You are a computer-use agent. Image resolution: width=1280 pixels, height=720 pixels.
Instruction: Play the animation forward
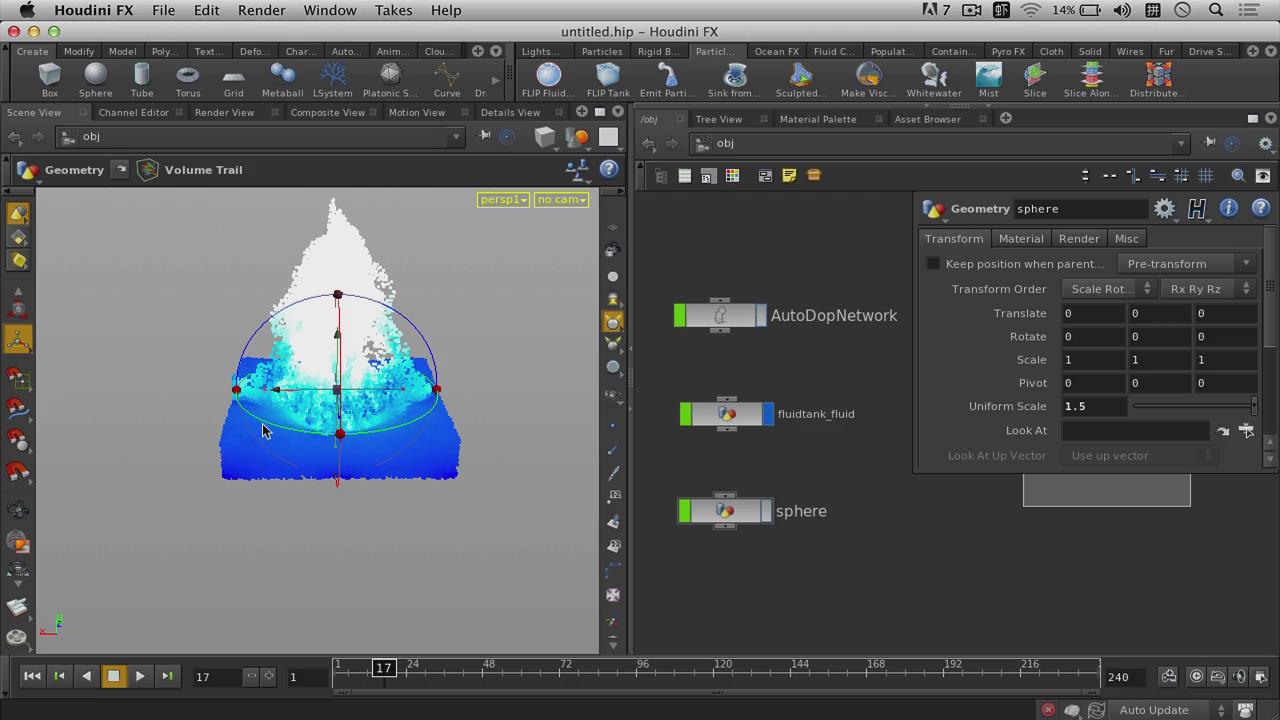(140, 677)
